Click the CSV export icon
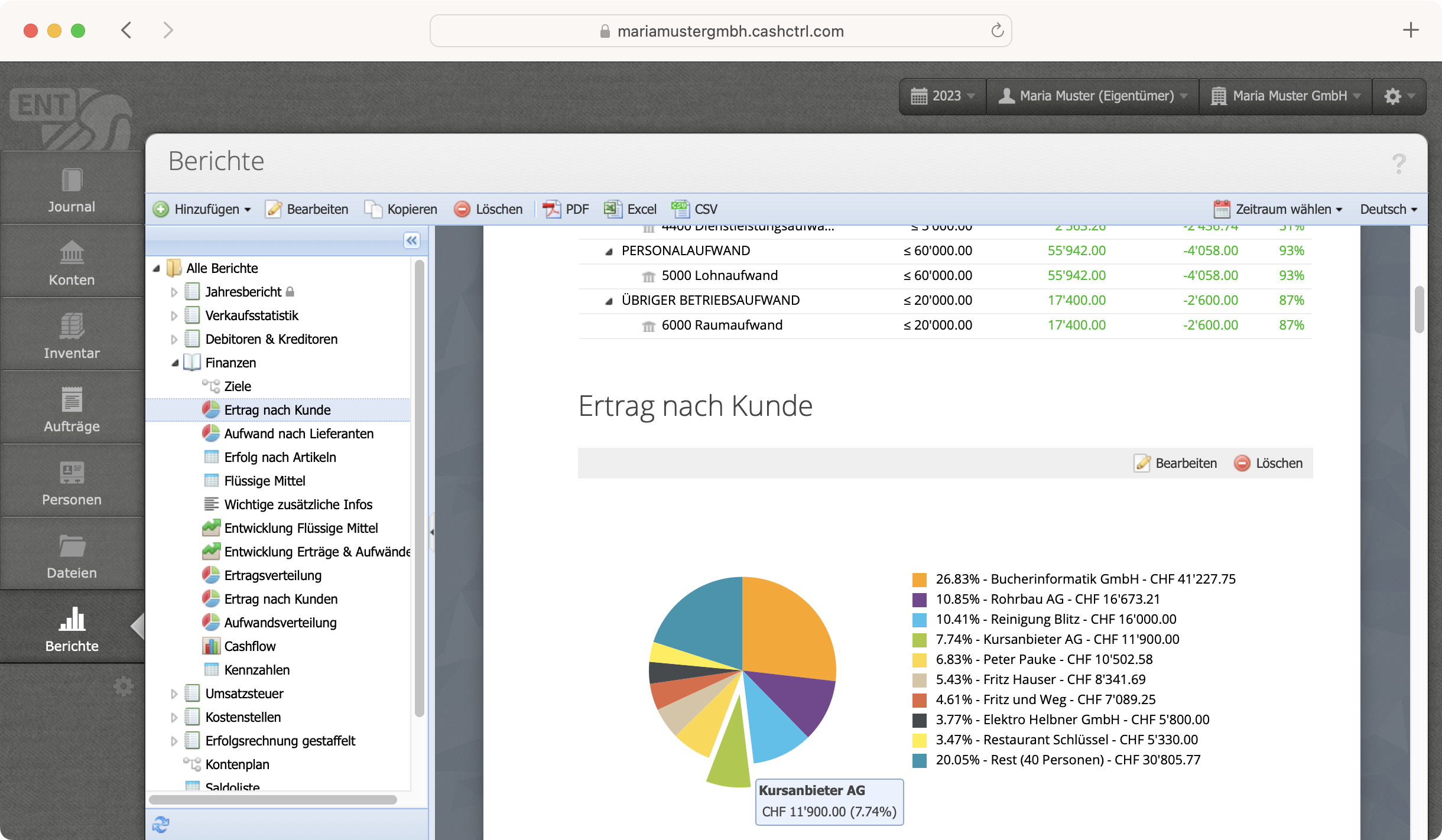Screen dimensions: 1442x840 [x=680, y=209]
